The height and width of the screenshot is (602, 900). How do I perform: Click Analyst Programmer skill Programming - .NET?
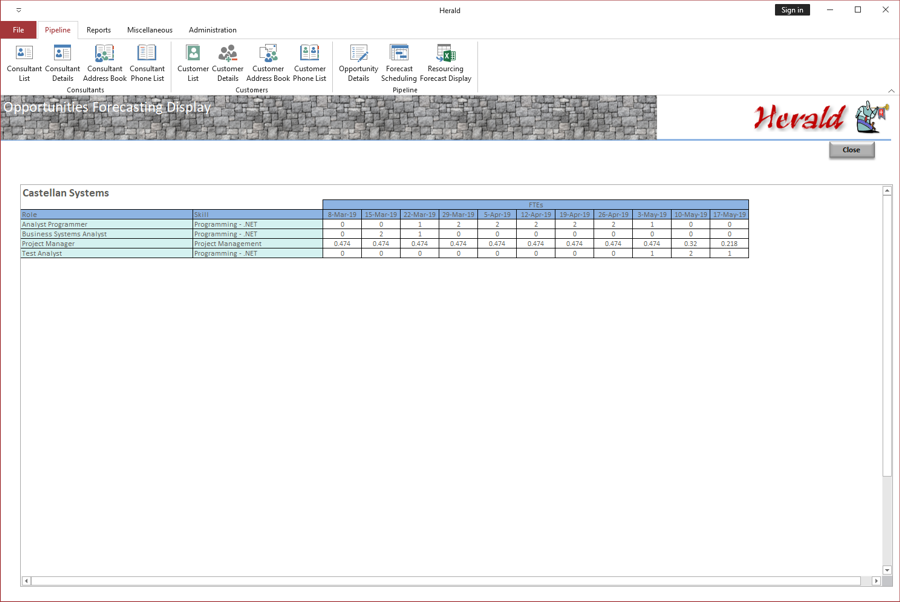257,224
